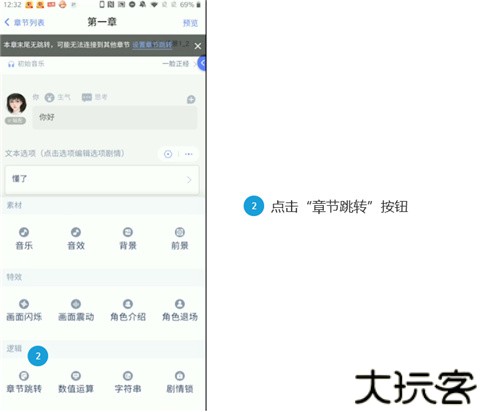Open the 懂了 option row
This screenshot has width=480, height=412.
click(102, 179)
